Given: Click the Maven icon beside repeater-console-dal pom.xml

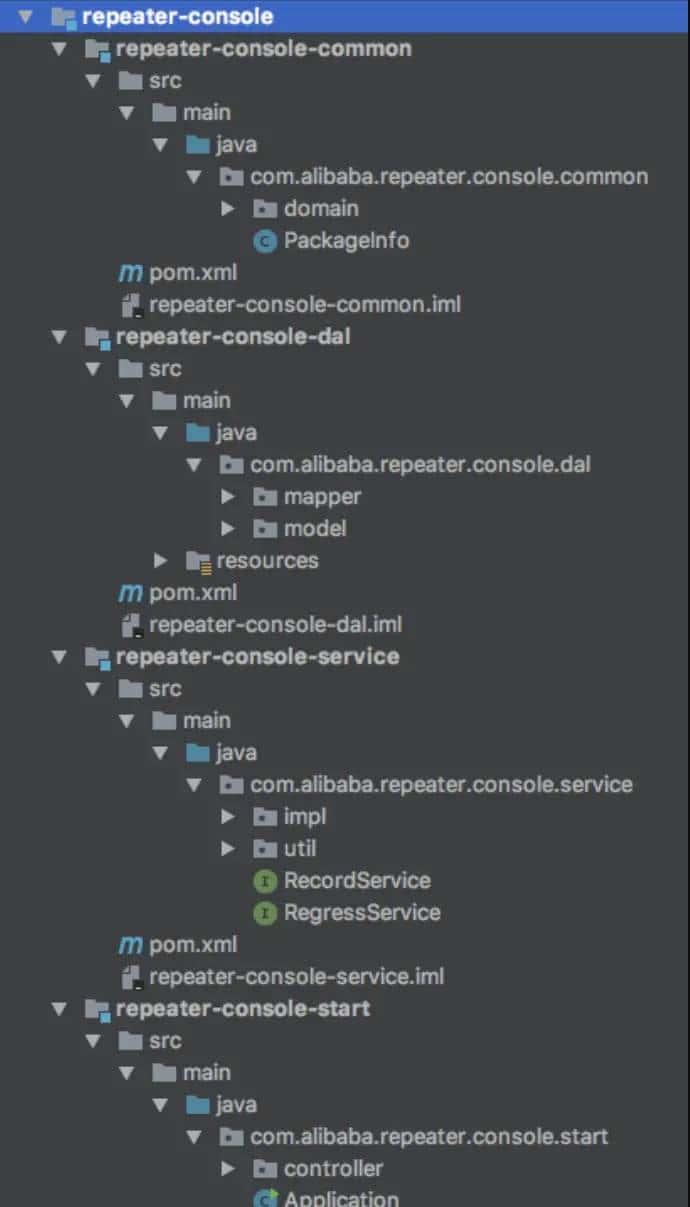Looking at the screenshot, I should tap(128, 592).
